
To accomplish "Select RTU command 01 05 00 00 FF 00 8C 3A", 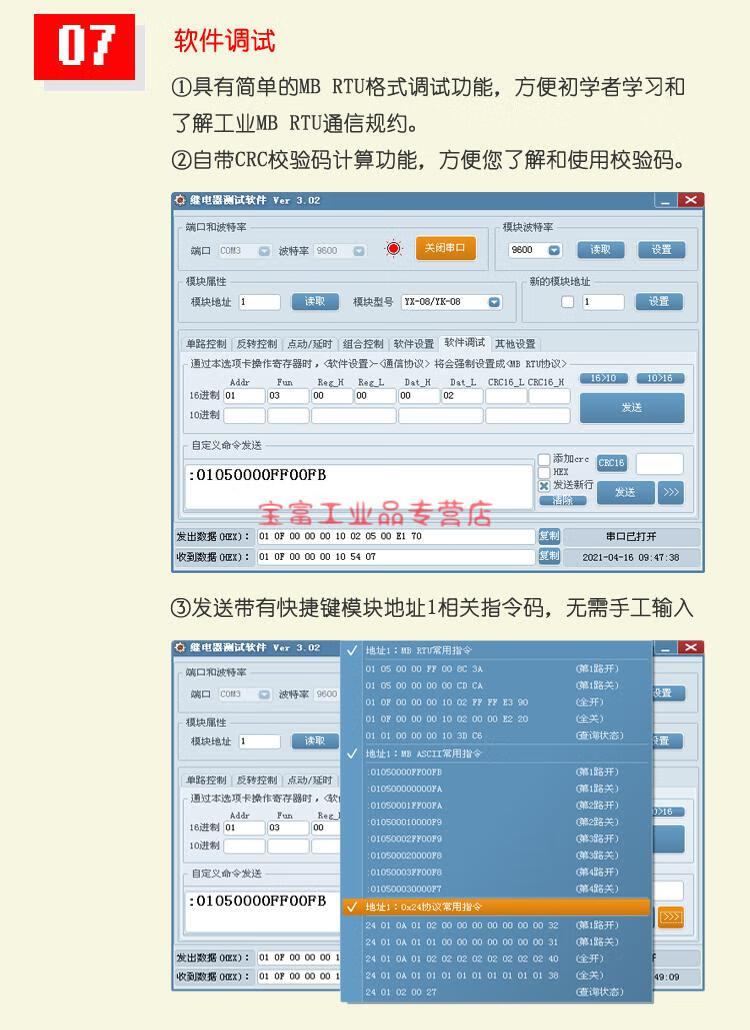I will 425,668.
